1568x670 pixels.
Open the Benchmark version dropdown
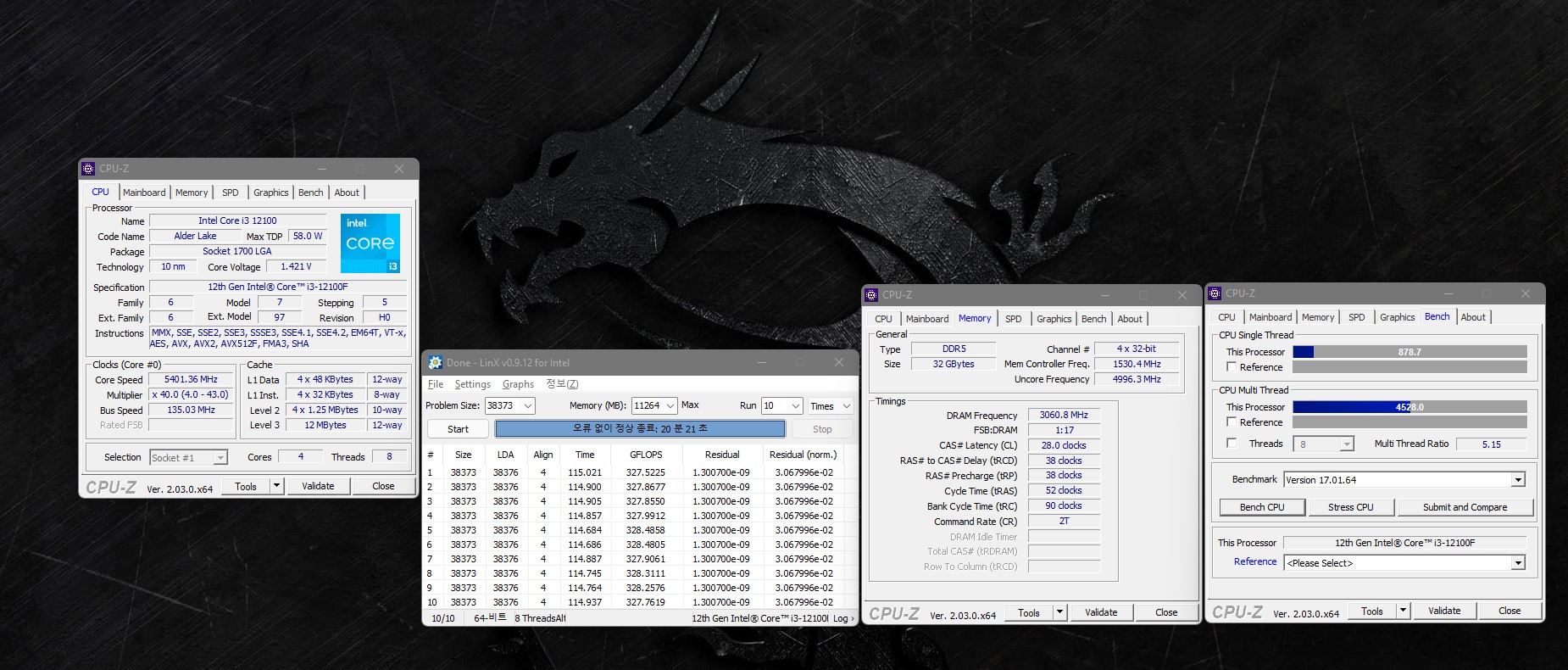click(x=1518, y=480)
